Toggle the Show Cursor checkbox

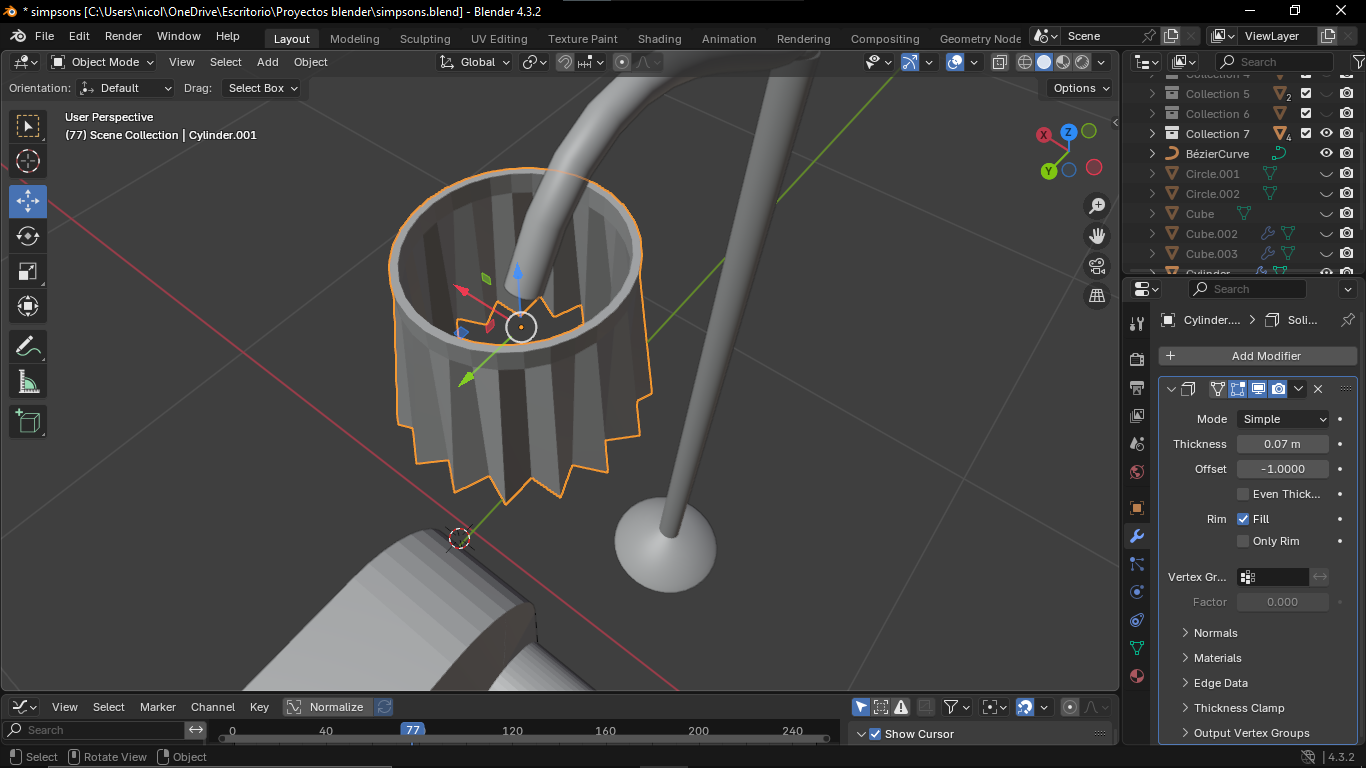(875, 734)
